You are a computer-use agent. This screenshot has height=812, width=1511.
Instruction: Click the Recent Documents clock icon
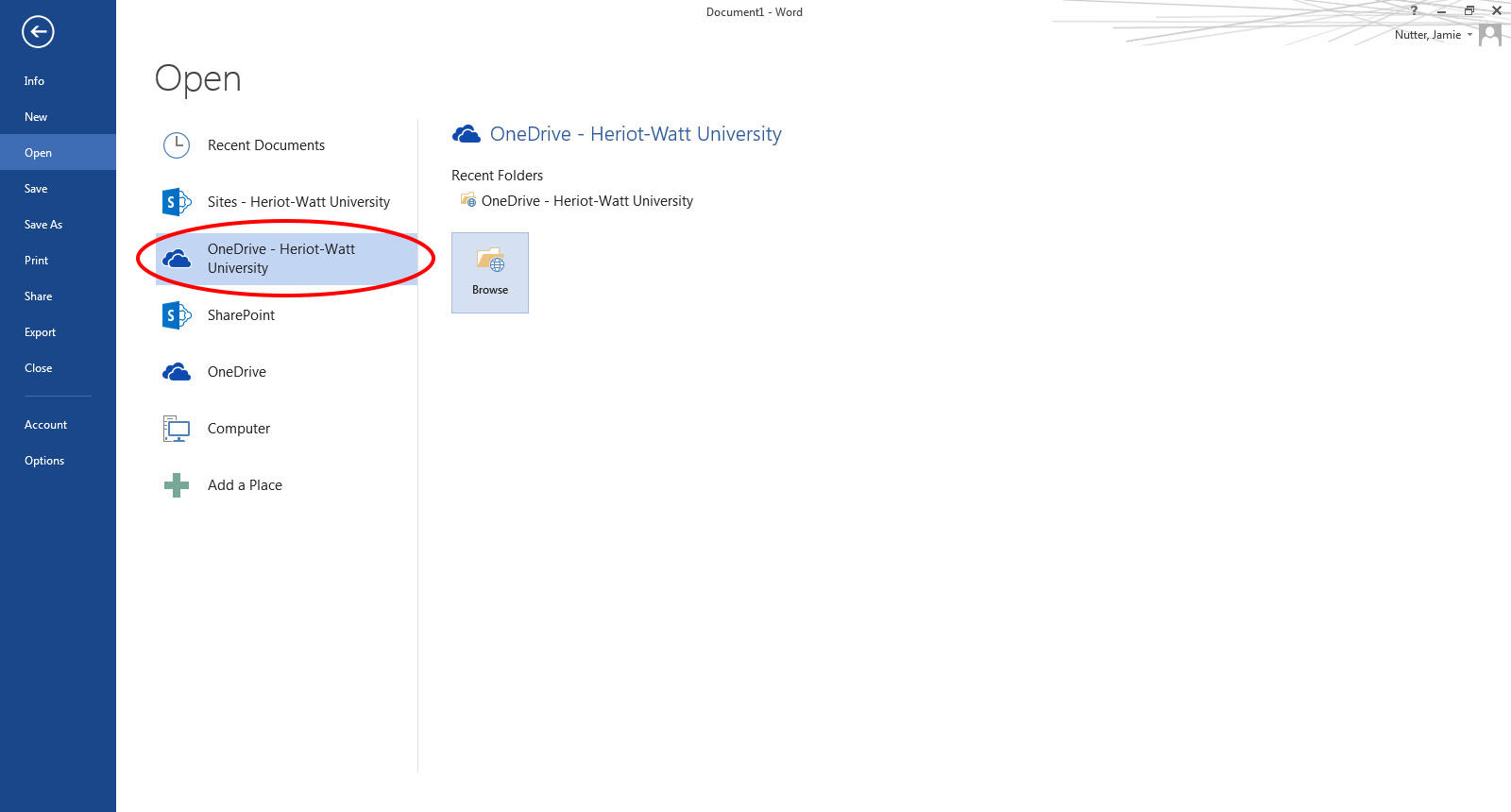point(177,145)
